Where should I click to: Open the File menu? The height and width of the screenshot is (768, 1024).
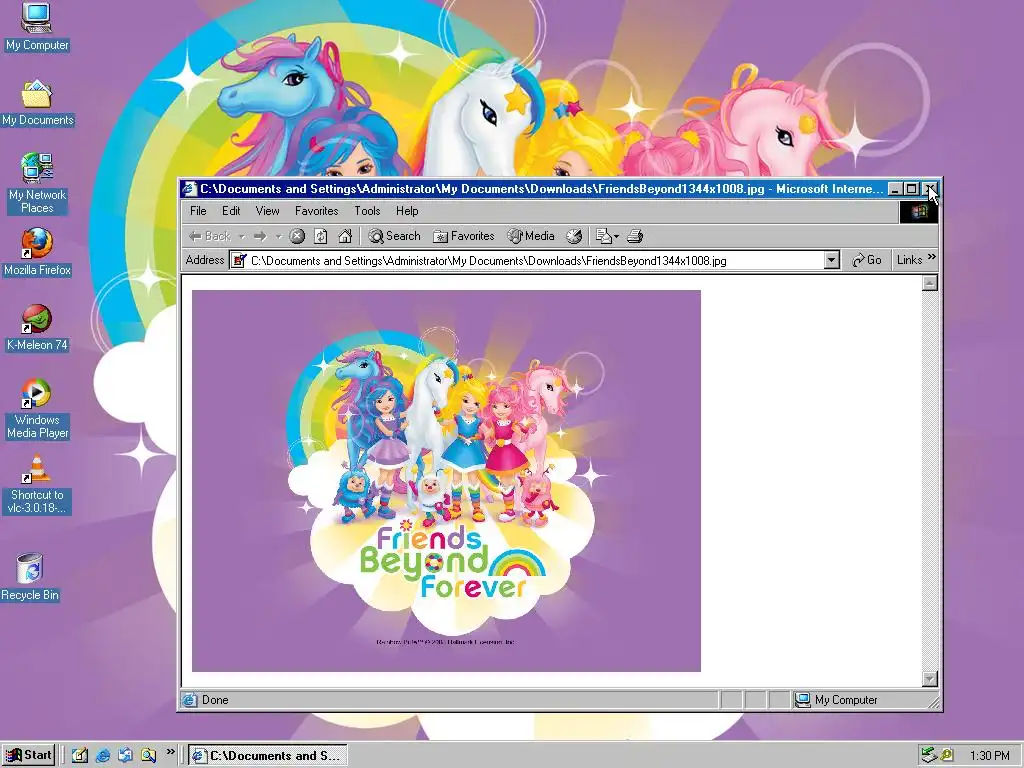coord(198,211)
